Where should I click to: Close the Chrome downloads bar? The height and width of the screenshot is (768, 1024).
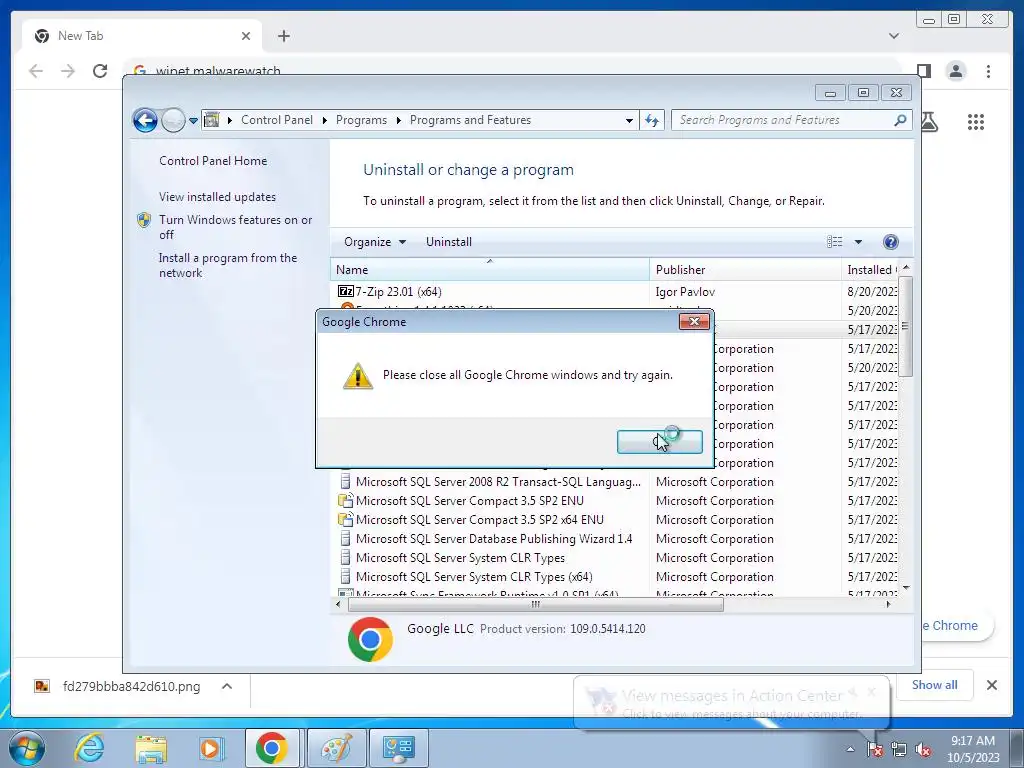click(992, 685)
